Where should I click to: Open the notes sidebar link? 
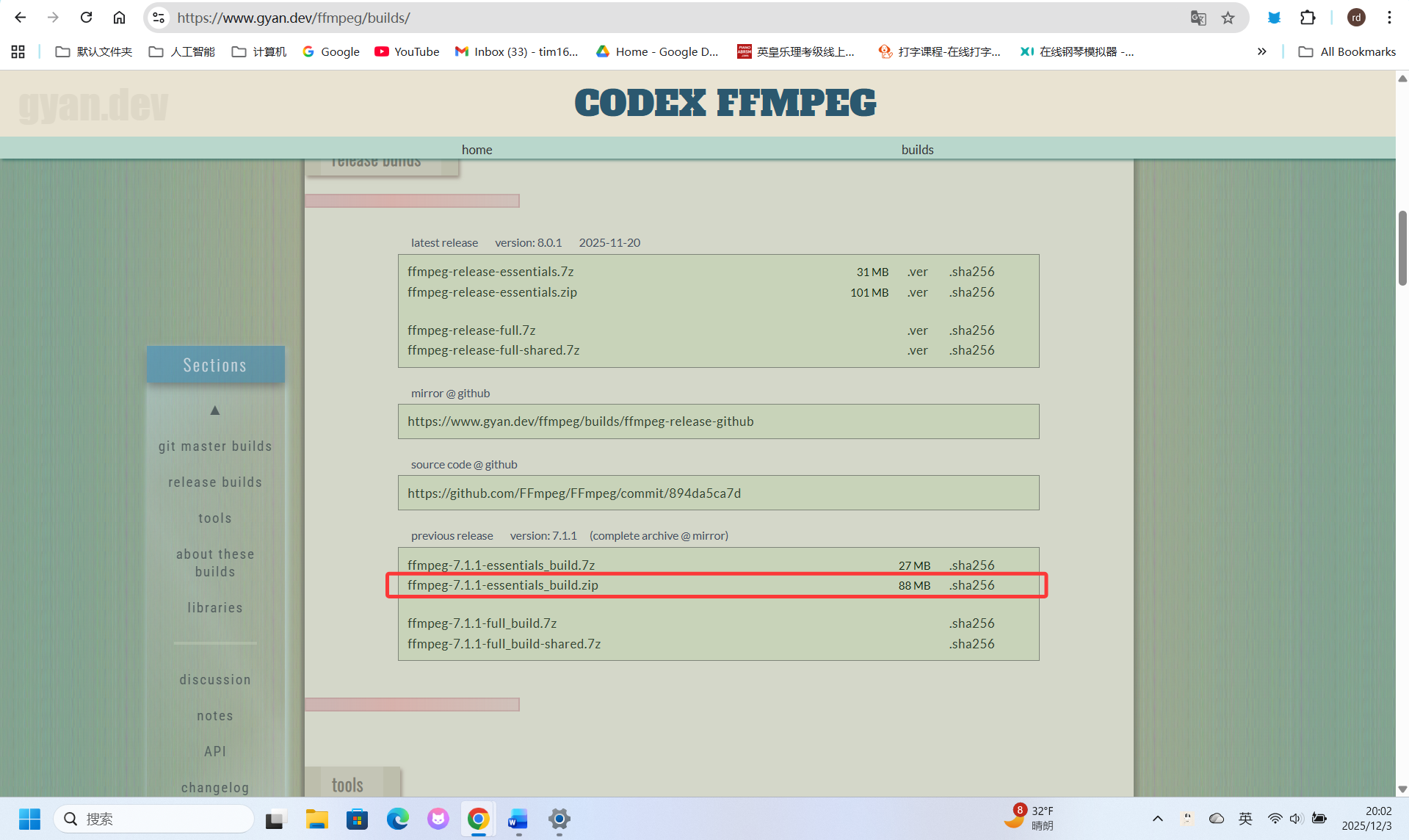pos(215,716)
